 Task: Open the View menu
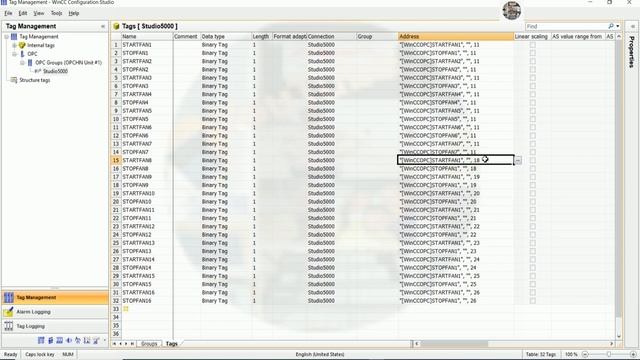pos(39,13)
